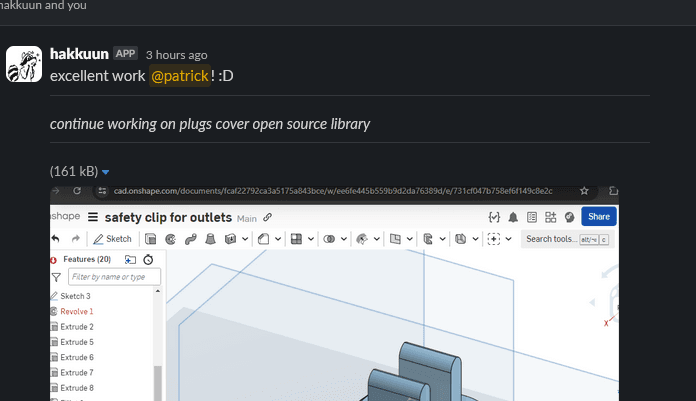Select Sketch 3 in the feature list

(75, 296)
